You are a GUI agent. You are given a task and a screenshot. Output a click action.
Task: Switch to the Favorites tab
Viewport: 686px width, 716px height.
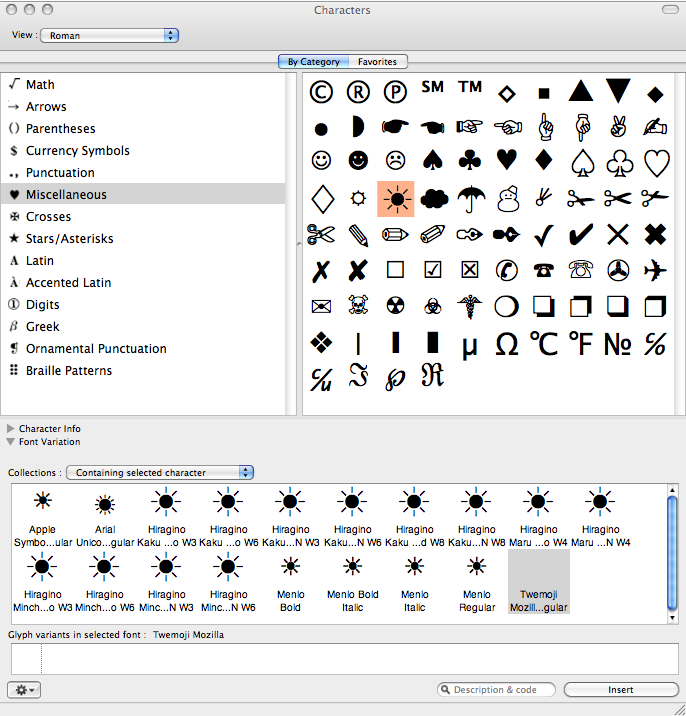pos(378,62)
